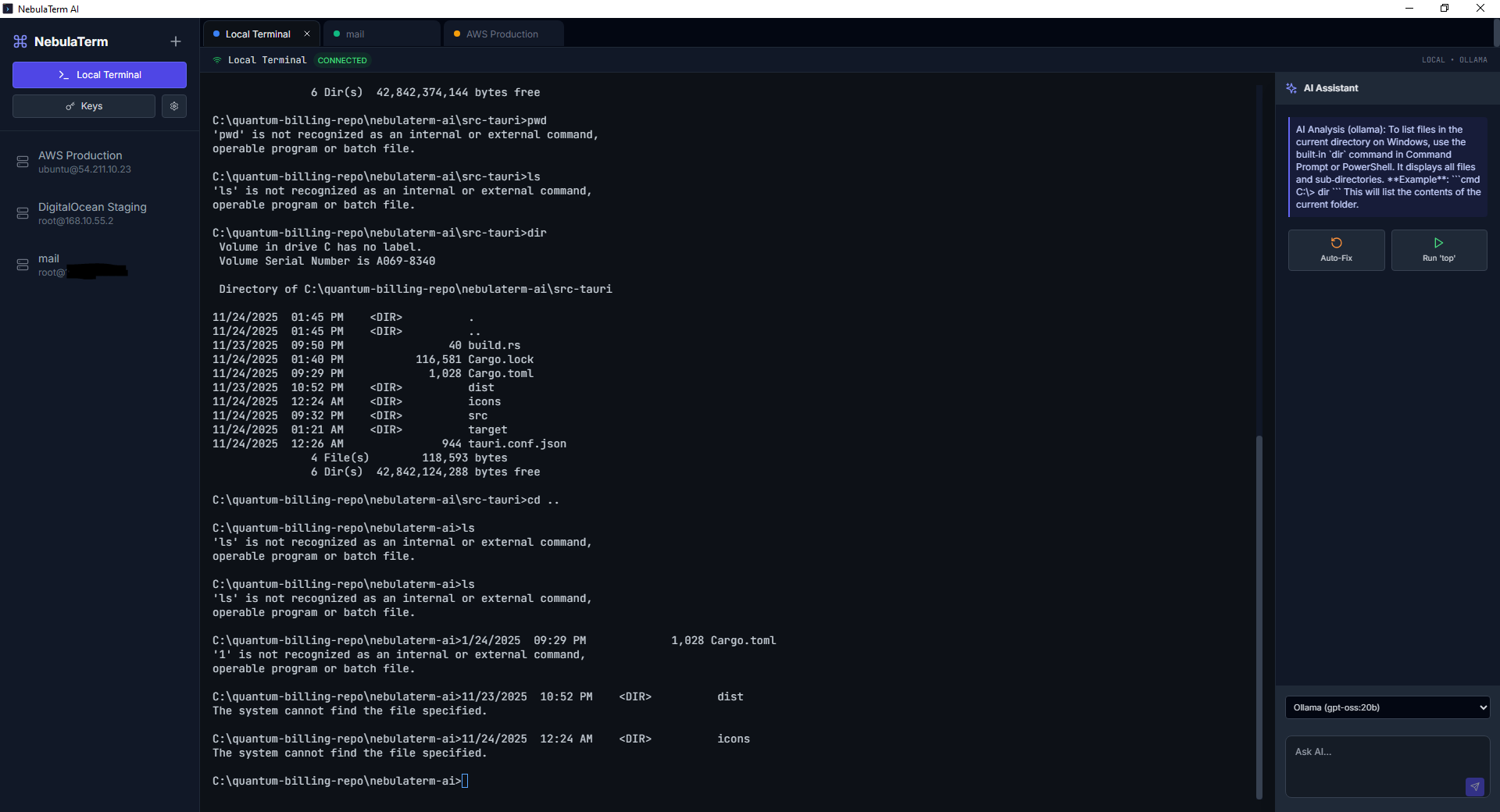The width and height of the screenshot is (1500, 812).
Task: Close the Local Terminal tab
Action: click(307, 34)
